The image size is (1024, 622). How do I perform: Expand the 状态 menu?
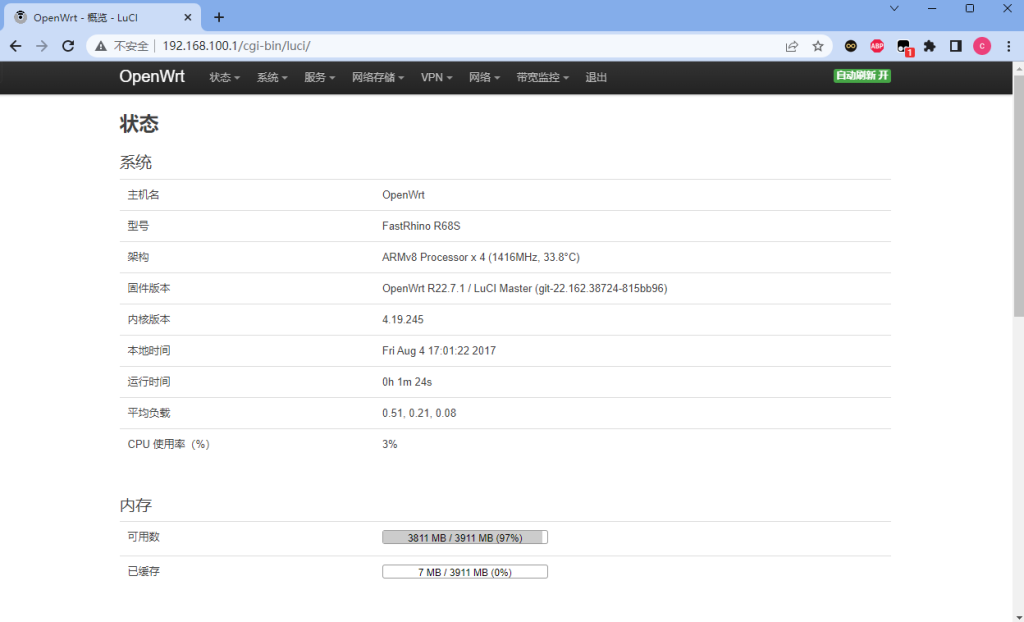pos(225,77)
